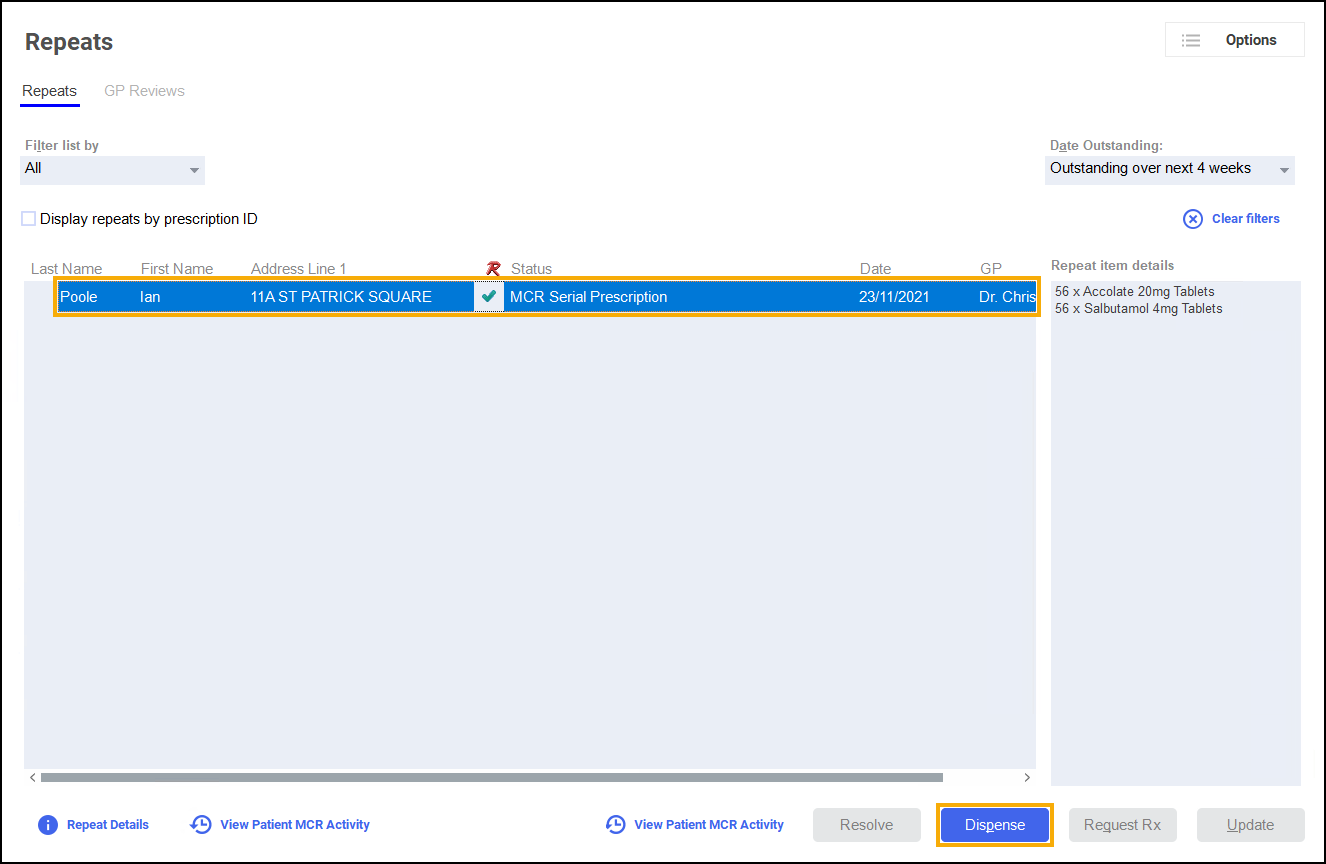Click the horizontal scrollbar thumb
1326x864 pixels.
490,777
